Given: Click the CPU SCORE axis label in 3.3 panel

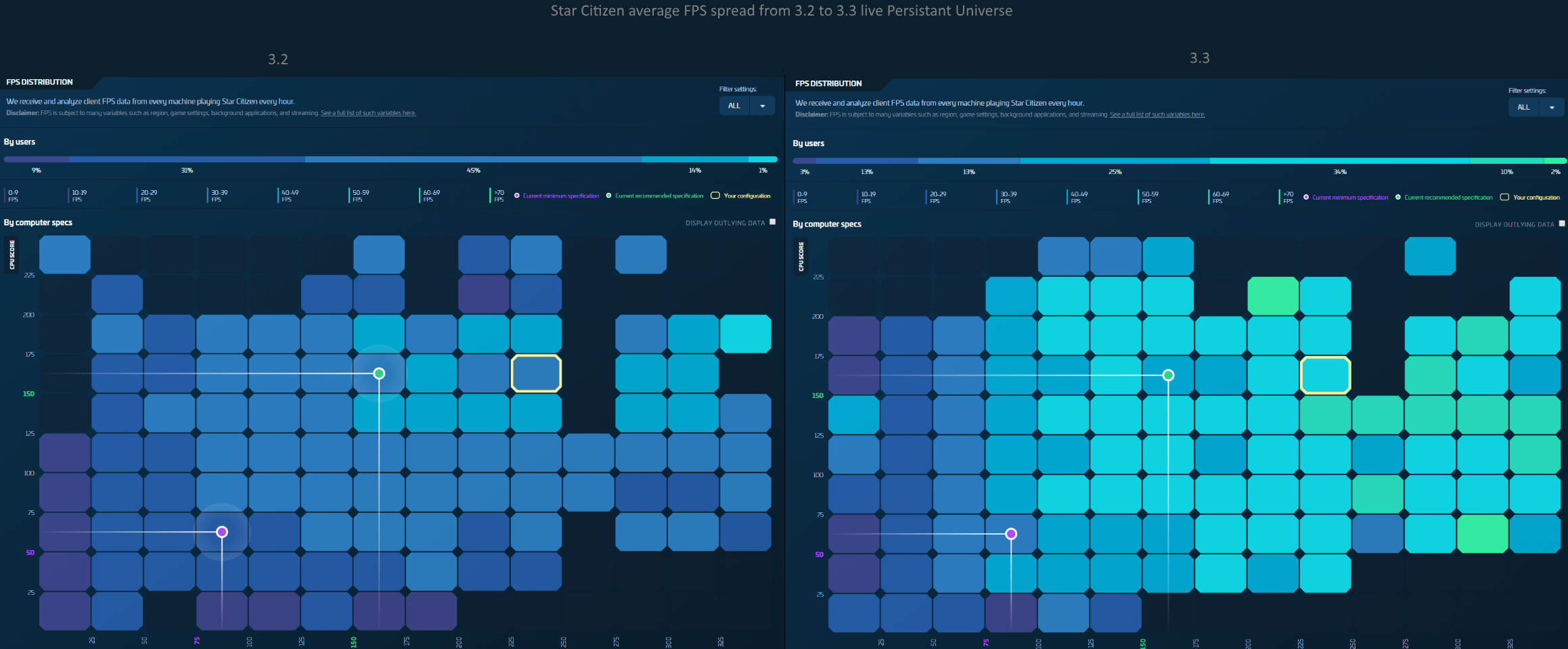Looking at the screenshot, I should tap(801, 256).
